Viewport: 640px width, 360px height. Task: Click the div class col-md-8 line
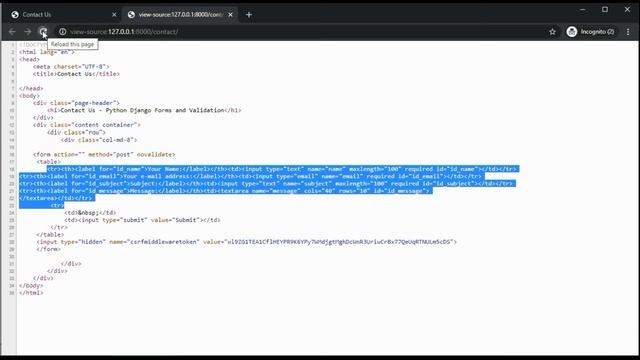[x=99, y=140]
